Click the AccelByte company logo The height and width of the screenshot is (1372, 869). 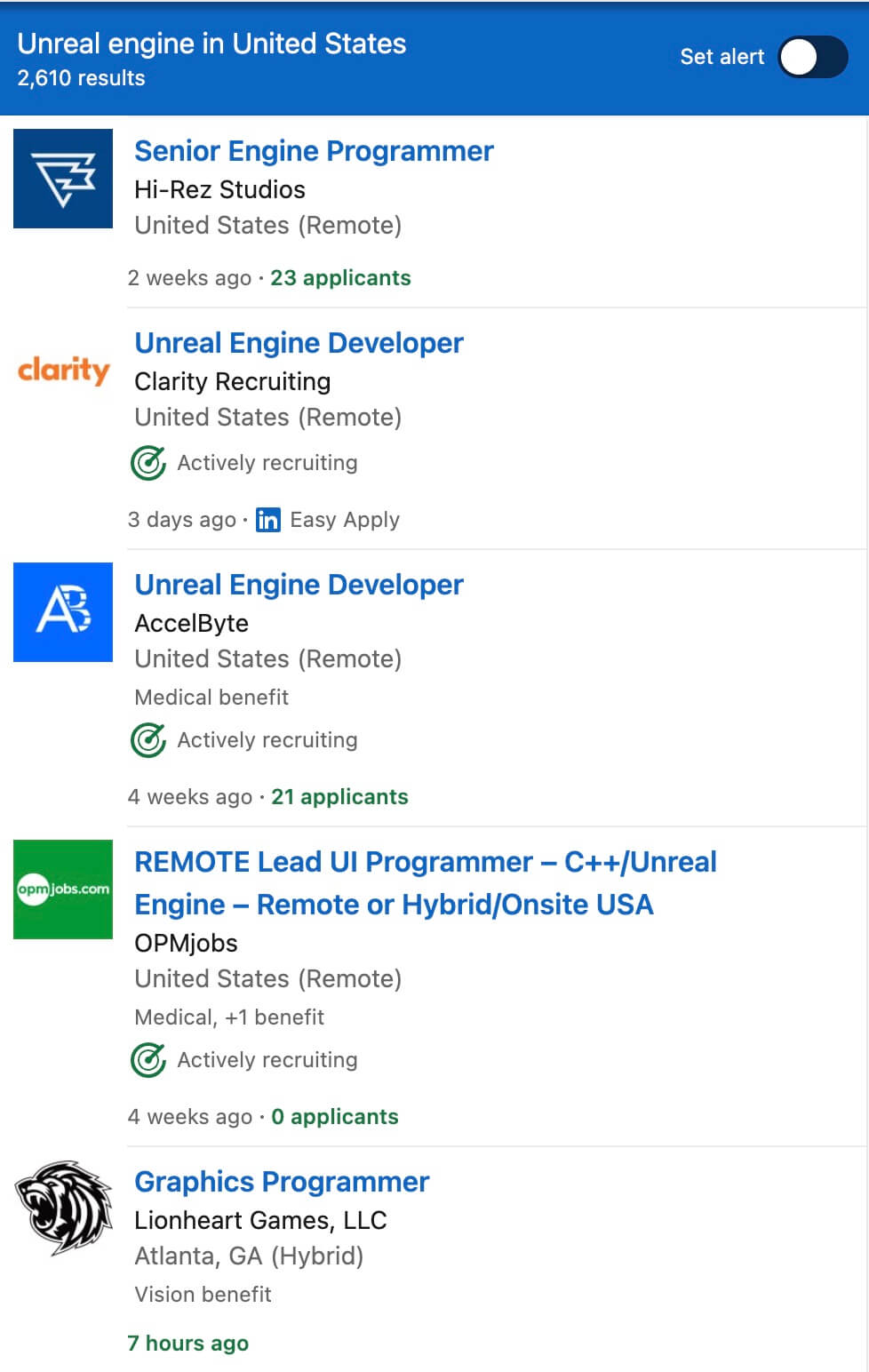[x=62, y=611]
